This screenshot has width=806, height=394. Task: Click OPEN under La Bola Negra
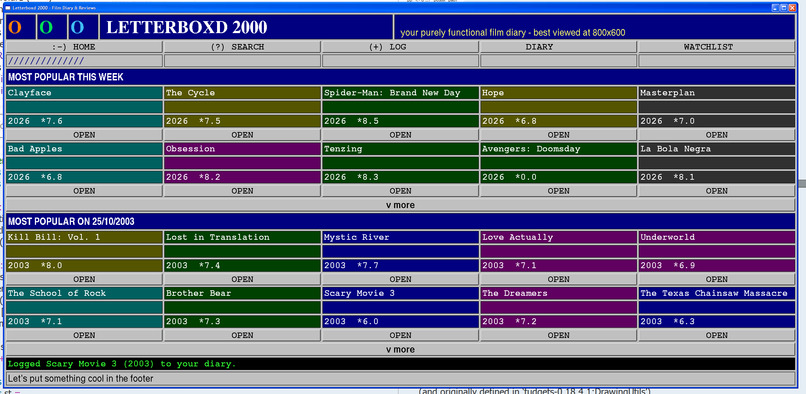[x=717, y=191]
